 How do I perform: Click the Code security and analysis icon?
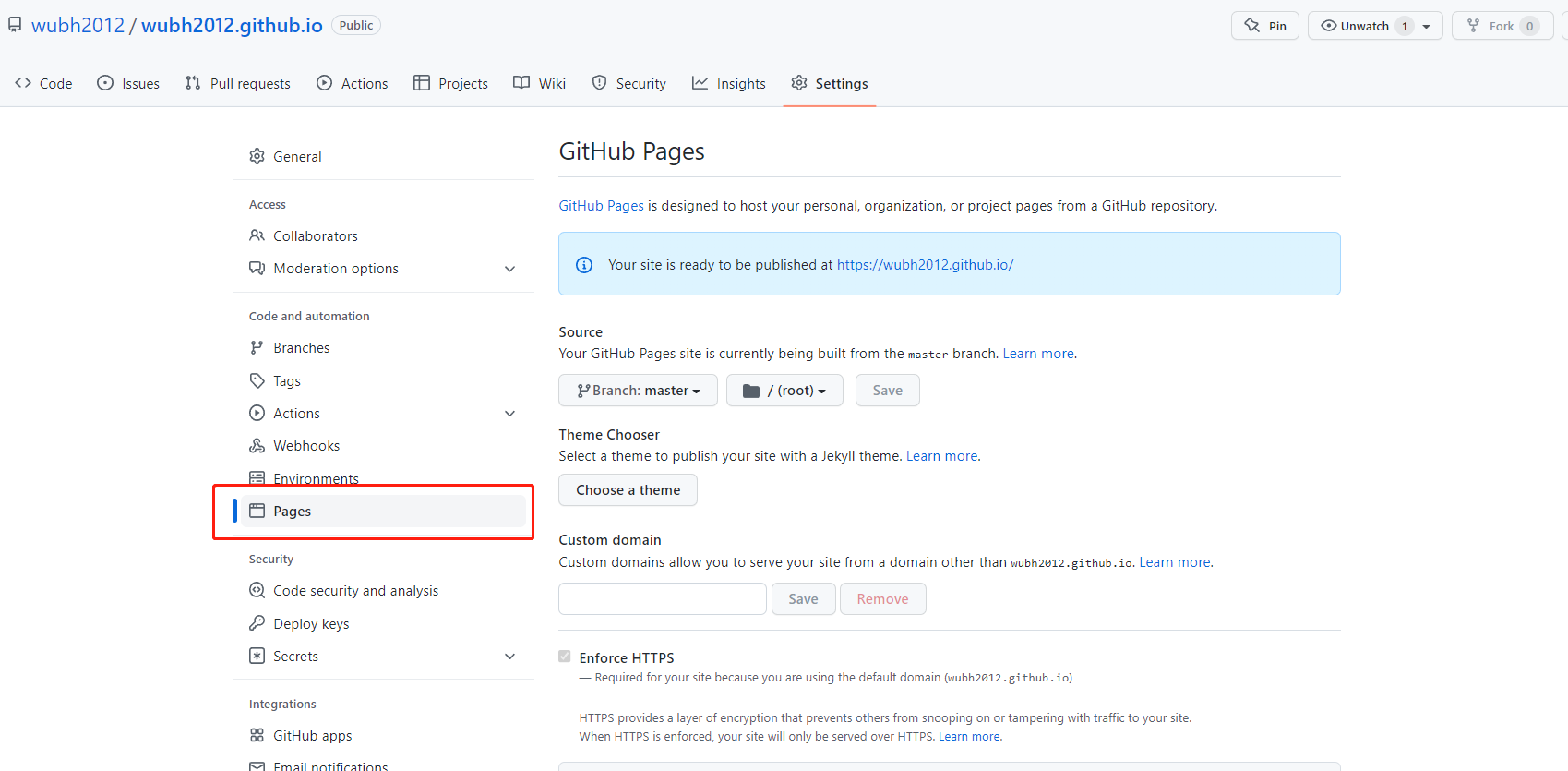tap(257, 591)
